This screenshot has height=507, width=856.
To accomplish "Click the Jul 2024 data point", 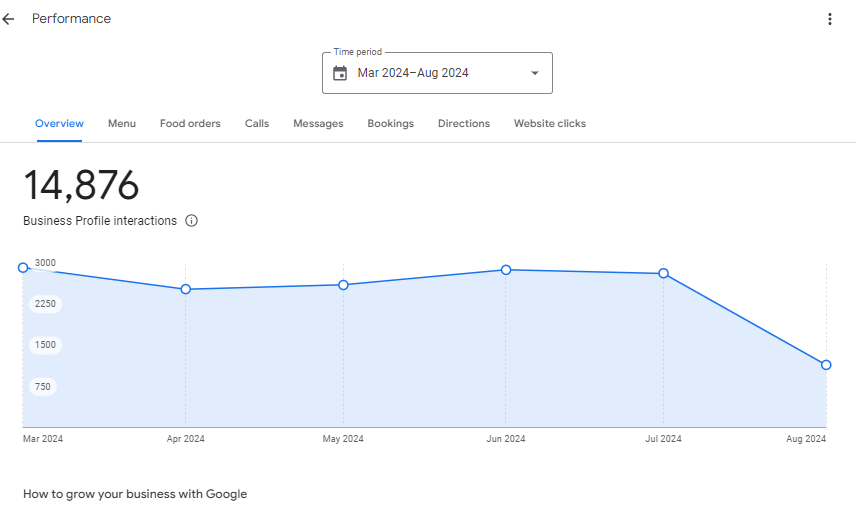I will [663, 273].
